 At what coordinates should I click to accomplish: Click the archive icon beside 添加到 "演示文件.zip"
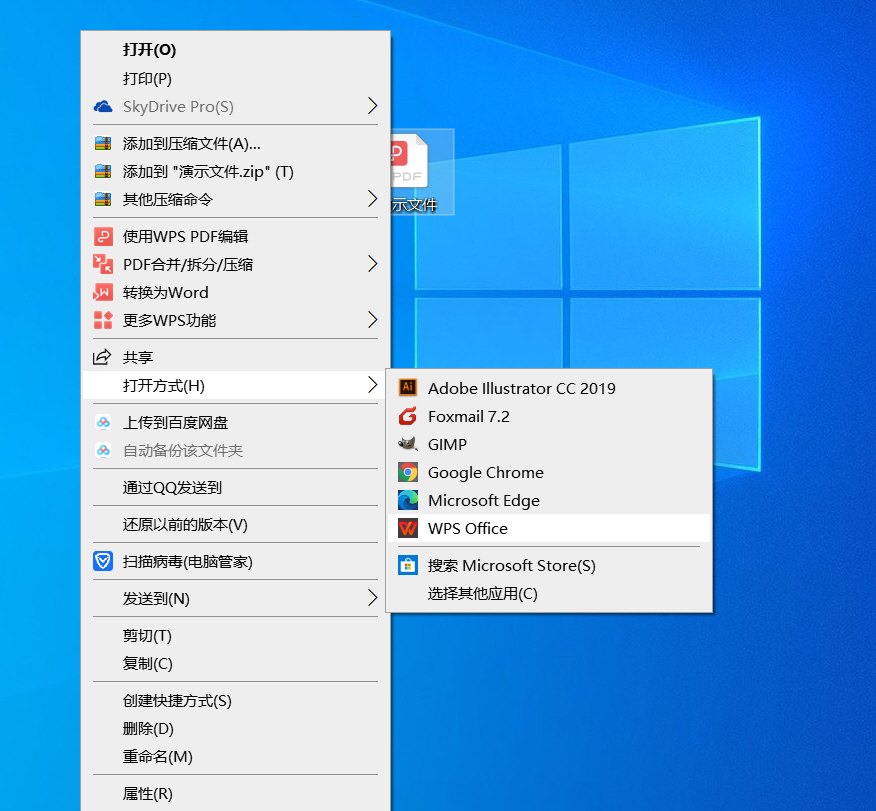click(x=103, y=171)
